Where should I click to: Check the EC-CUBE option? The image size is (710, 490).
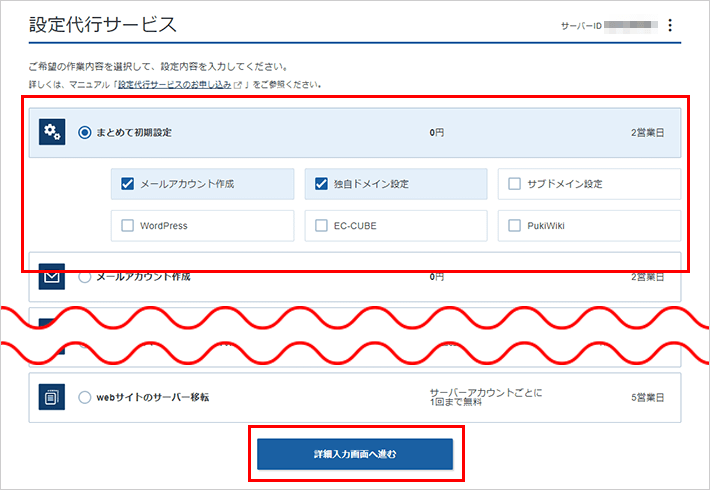[x=321, y=226]
